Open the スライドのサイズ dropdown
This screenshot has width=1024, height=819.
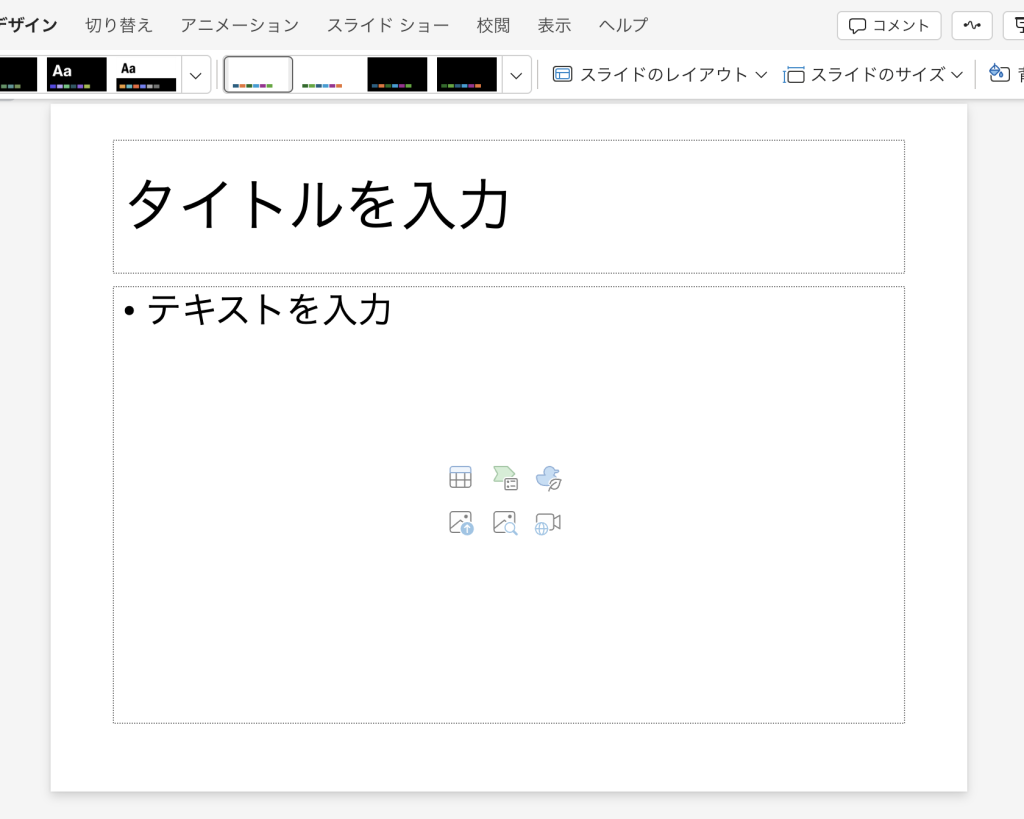874,74
